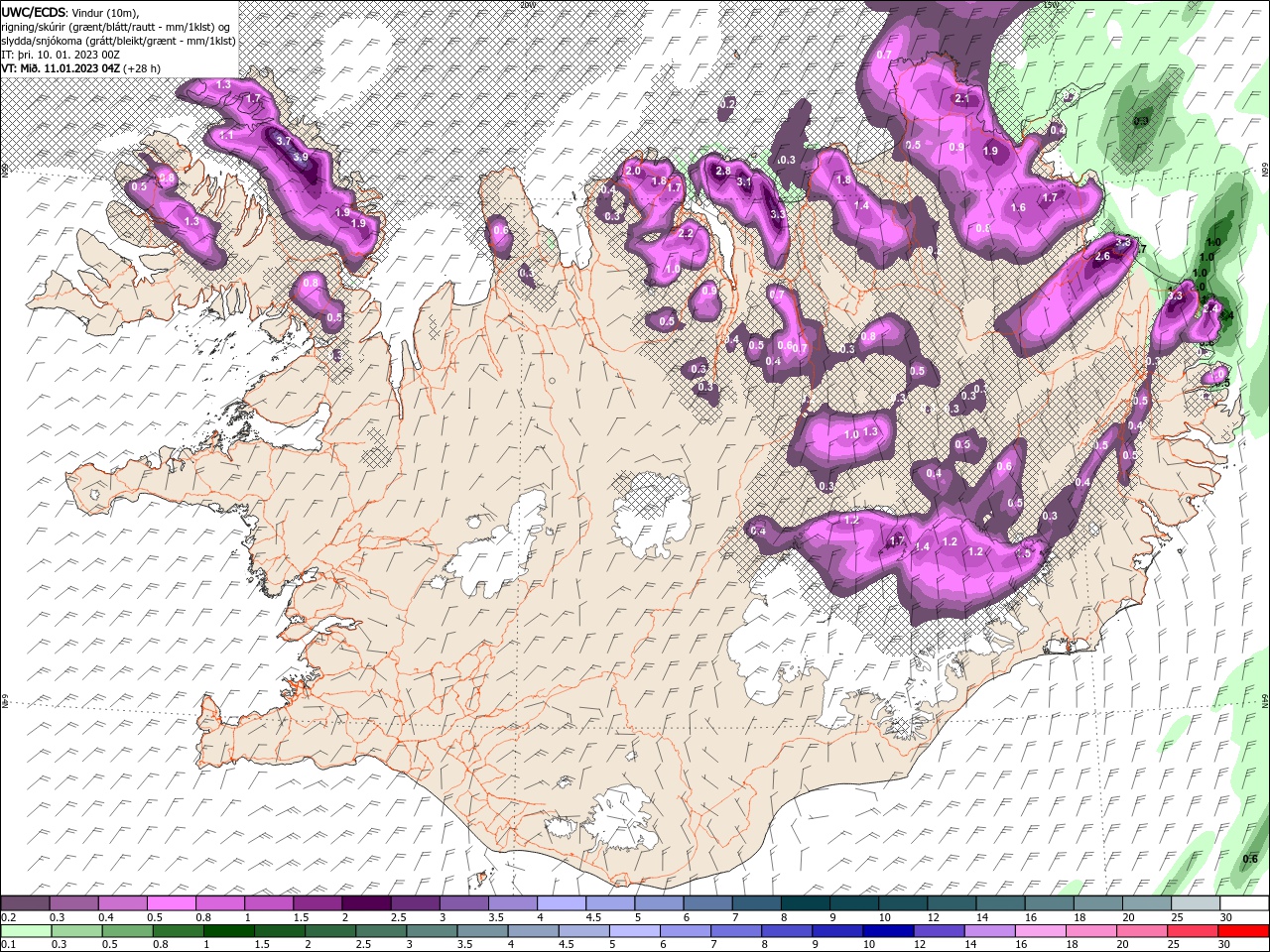
Task: Pick the upper legend swatch between 0.5 and 0.8
Action: [171, 903]
